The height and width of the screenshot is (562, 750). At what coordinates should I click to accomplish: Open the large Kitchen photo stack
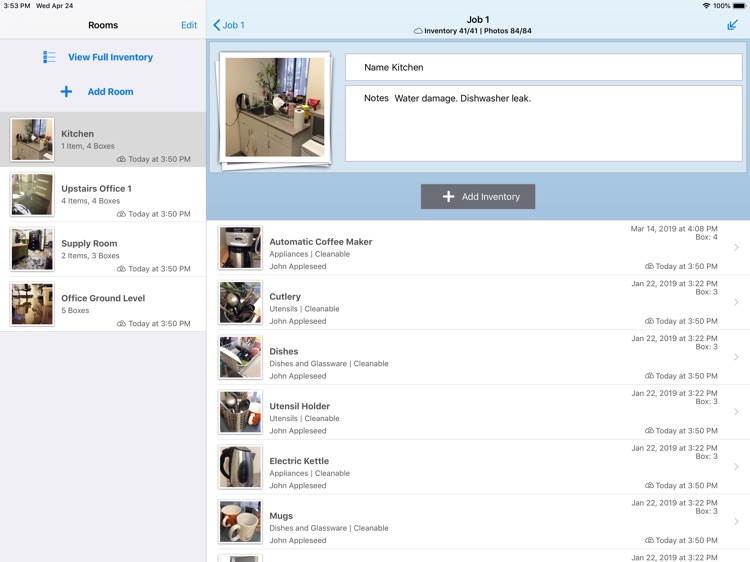(x=275, y=110)
